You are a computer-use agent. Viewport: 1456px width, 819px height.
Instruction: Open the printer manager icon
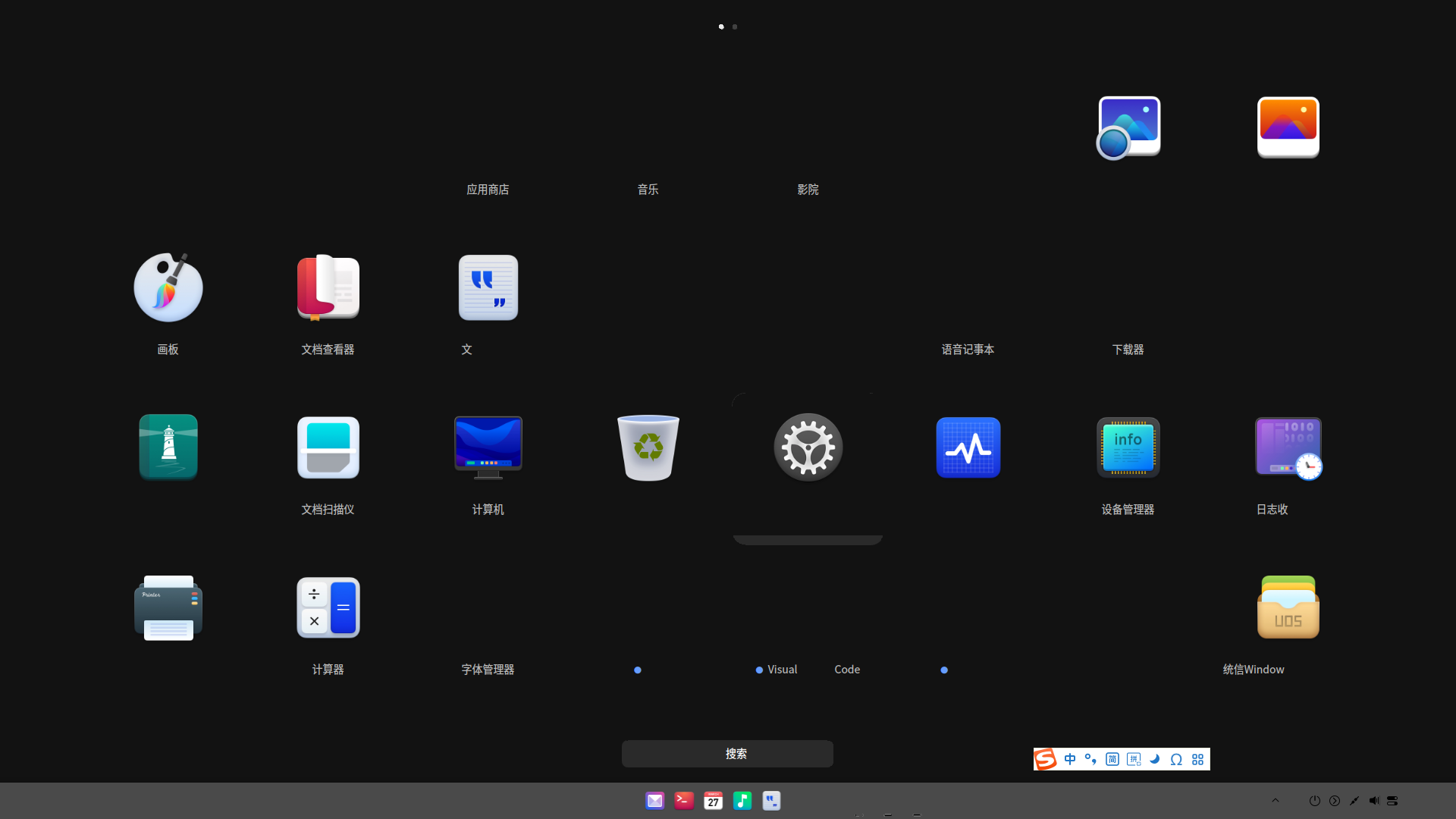point(168,607)
